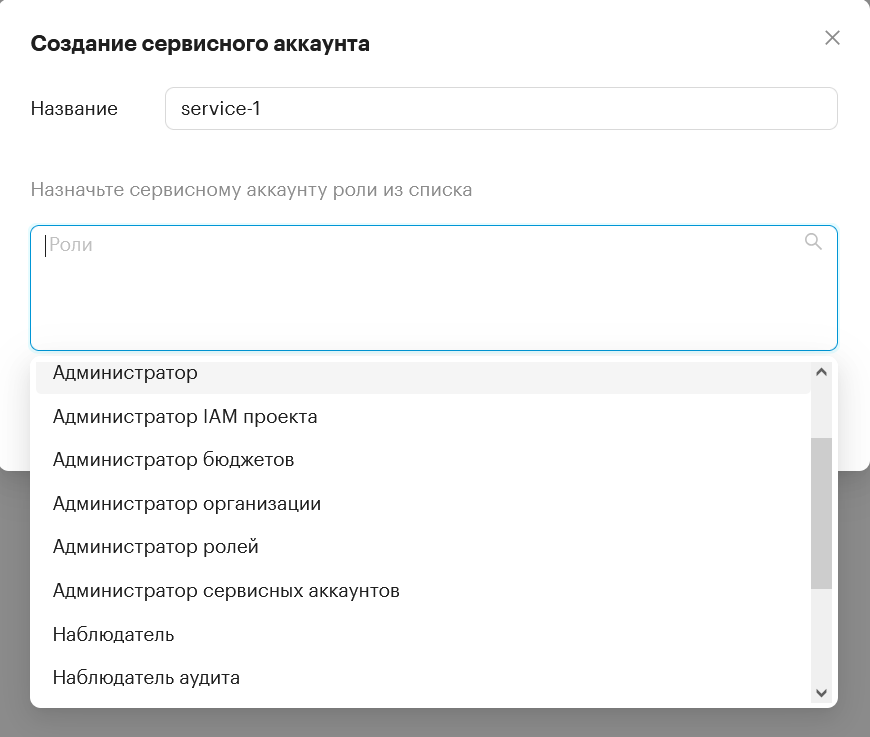Click the search magnifier icon in Роли field

(813, 241)
